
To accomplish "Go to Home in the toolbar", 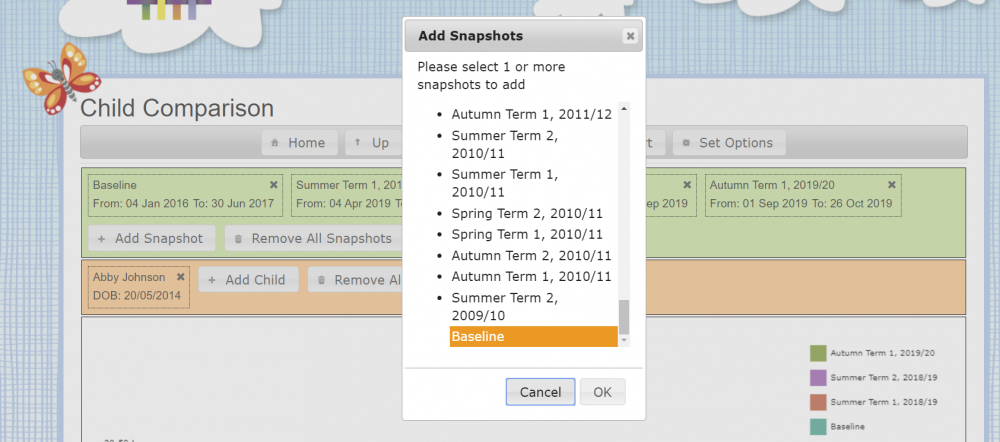I will click(299, 143).
